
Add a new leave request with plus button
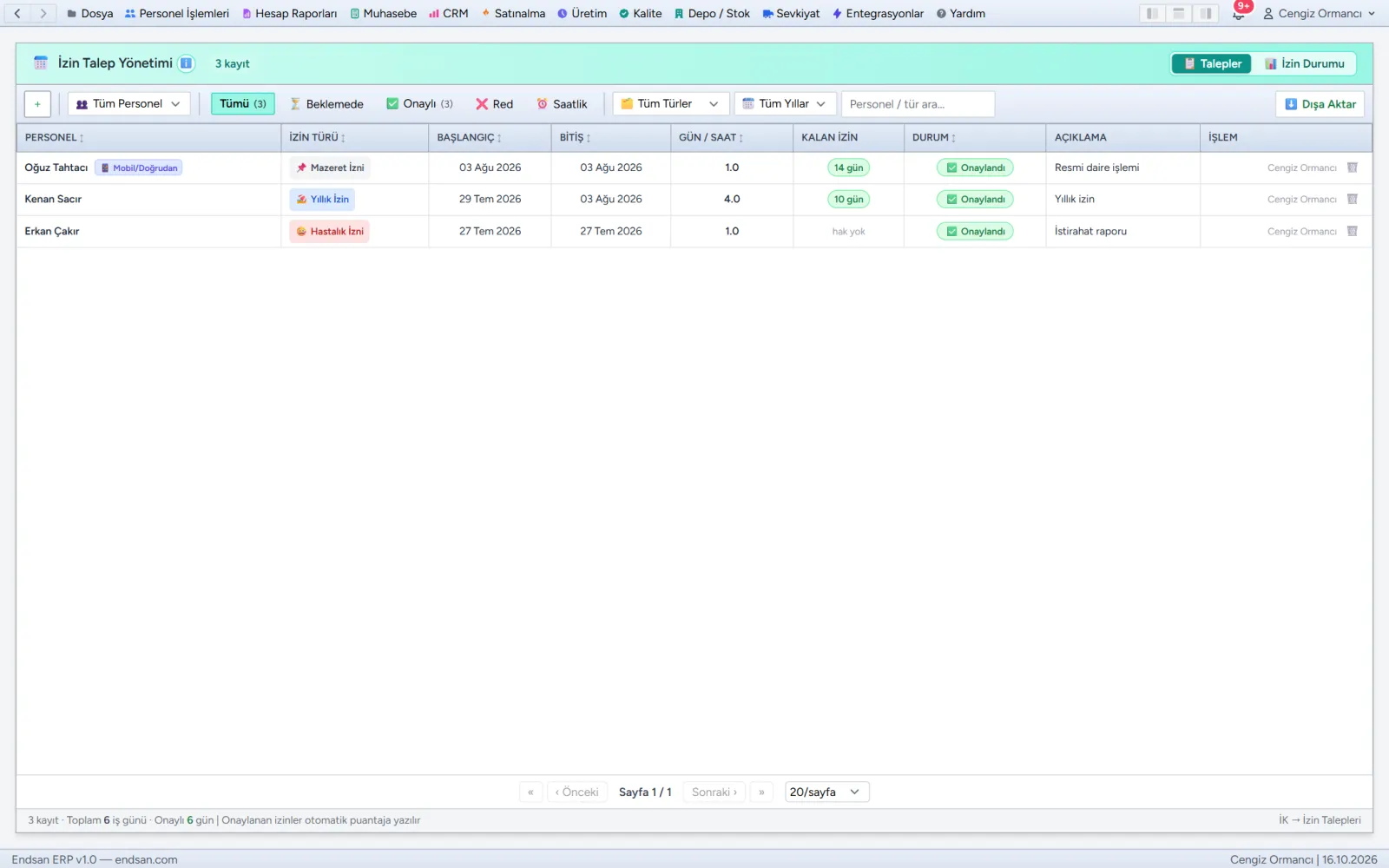pyautogui.click(x=37, y=104)
